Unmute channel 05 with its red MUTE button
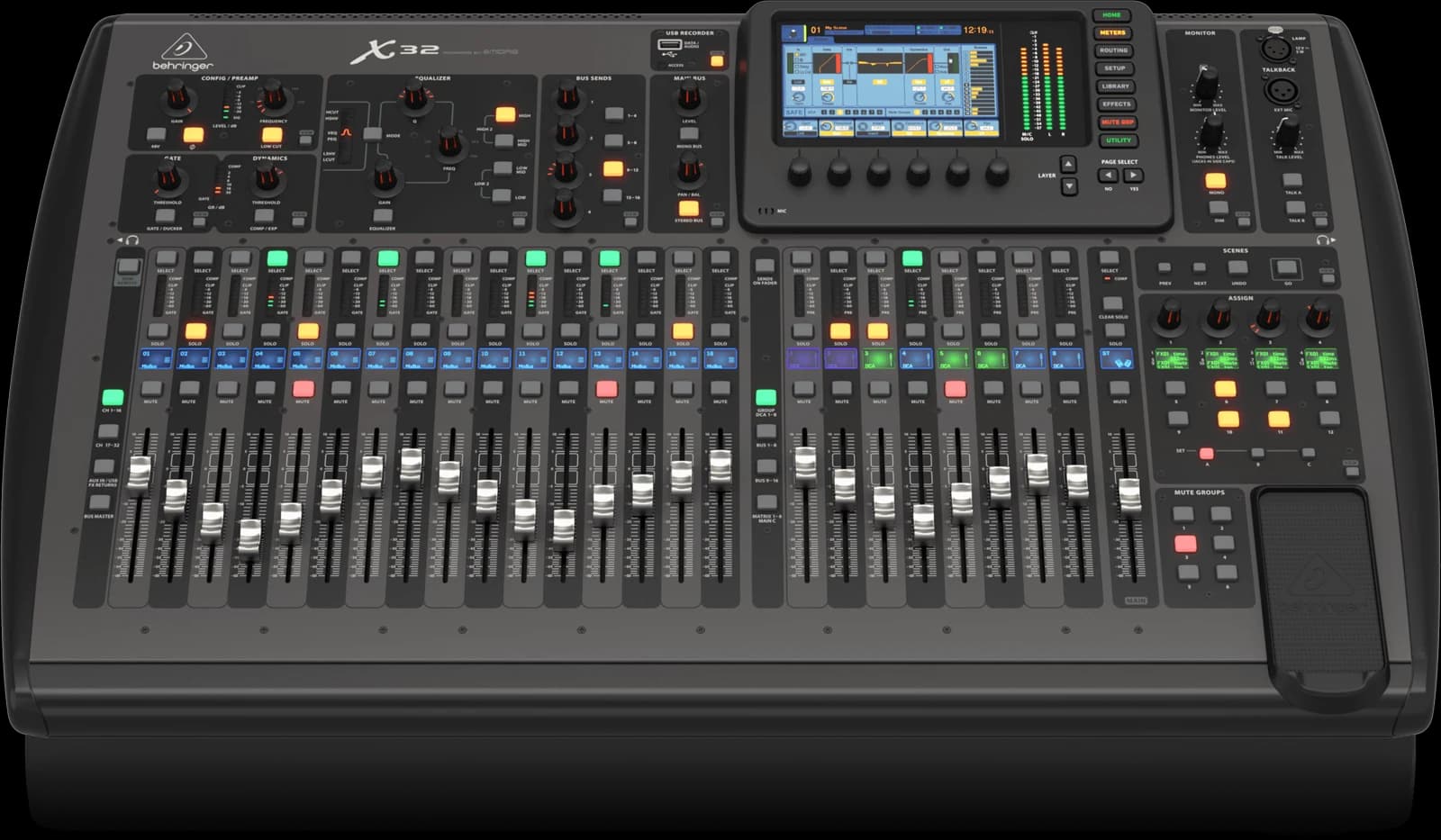 coord(303,389)
